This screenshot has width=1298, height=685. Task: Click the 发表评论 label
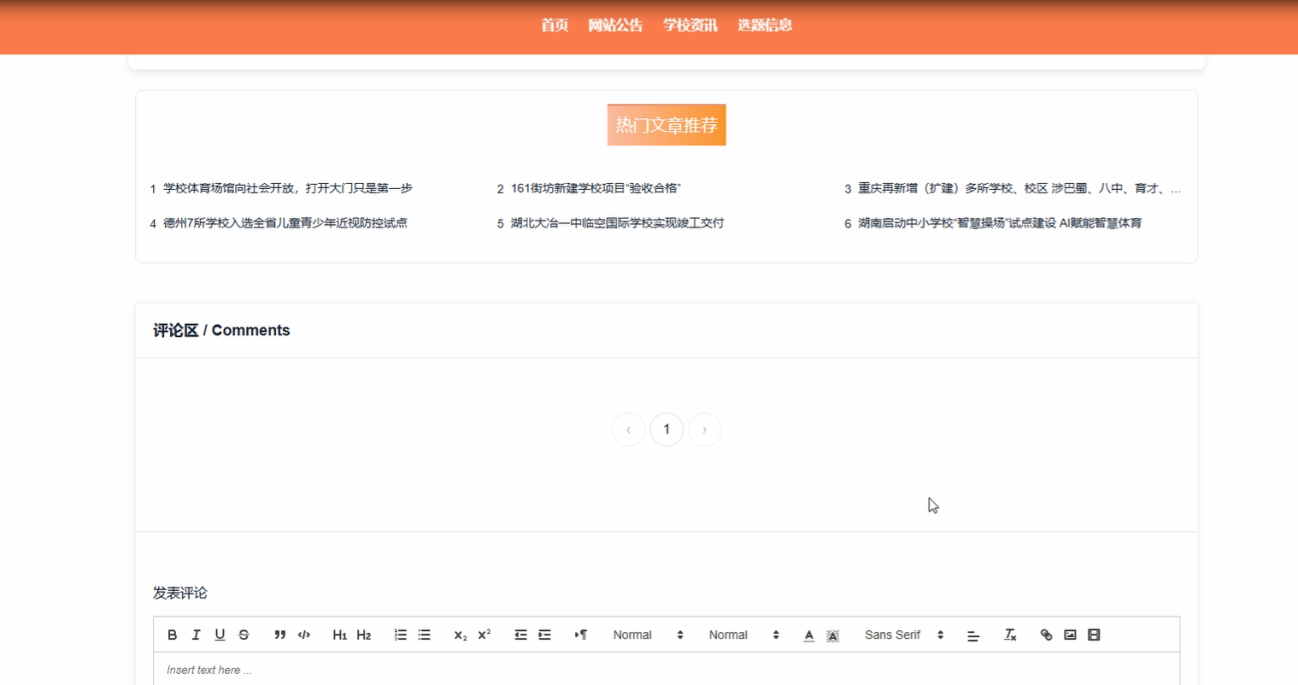tap(180, 593)
